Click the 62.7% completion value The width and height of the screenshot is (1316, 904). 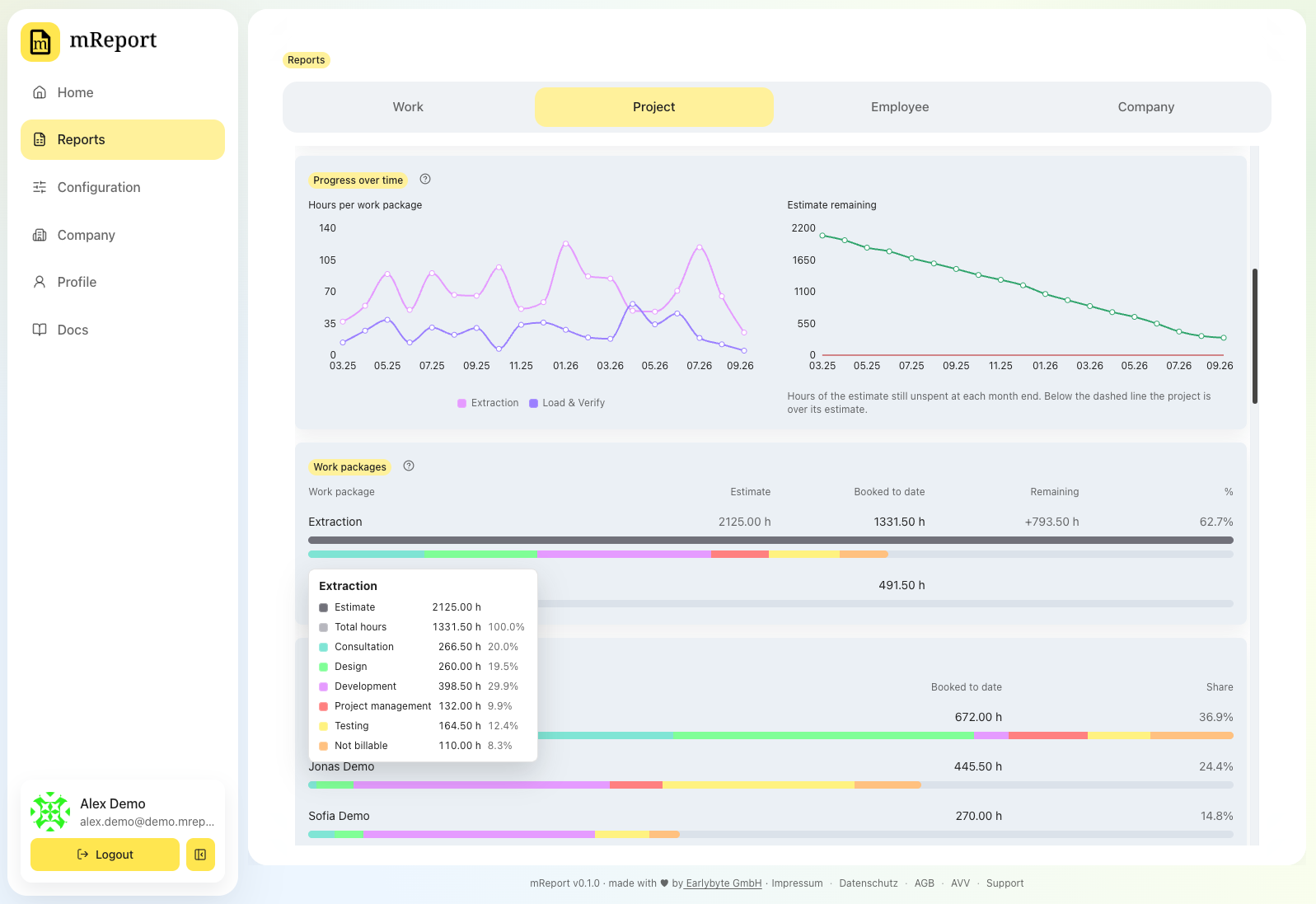click(x=1216, y=522)
